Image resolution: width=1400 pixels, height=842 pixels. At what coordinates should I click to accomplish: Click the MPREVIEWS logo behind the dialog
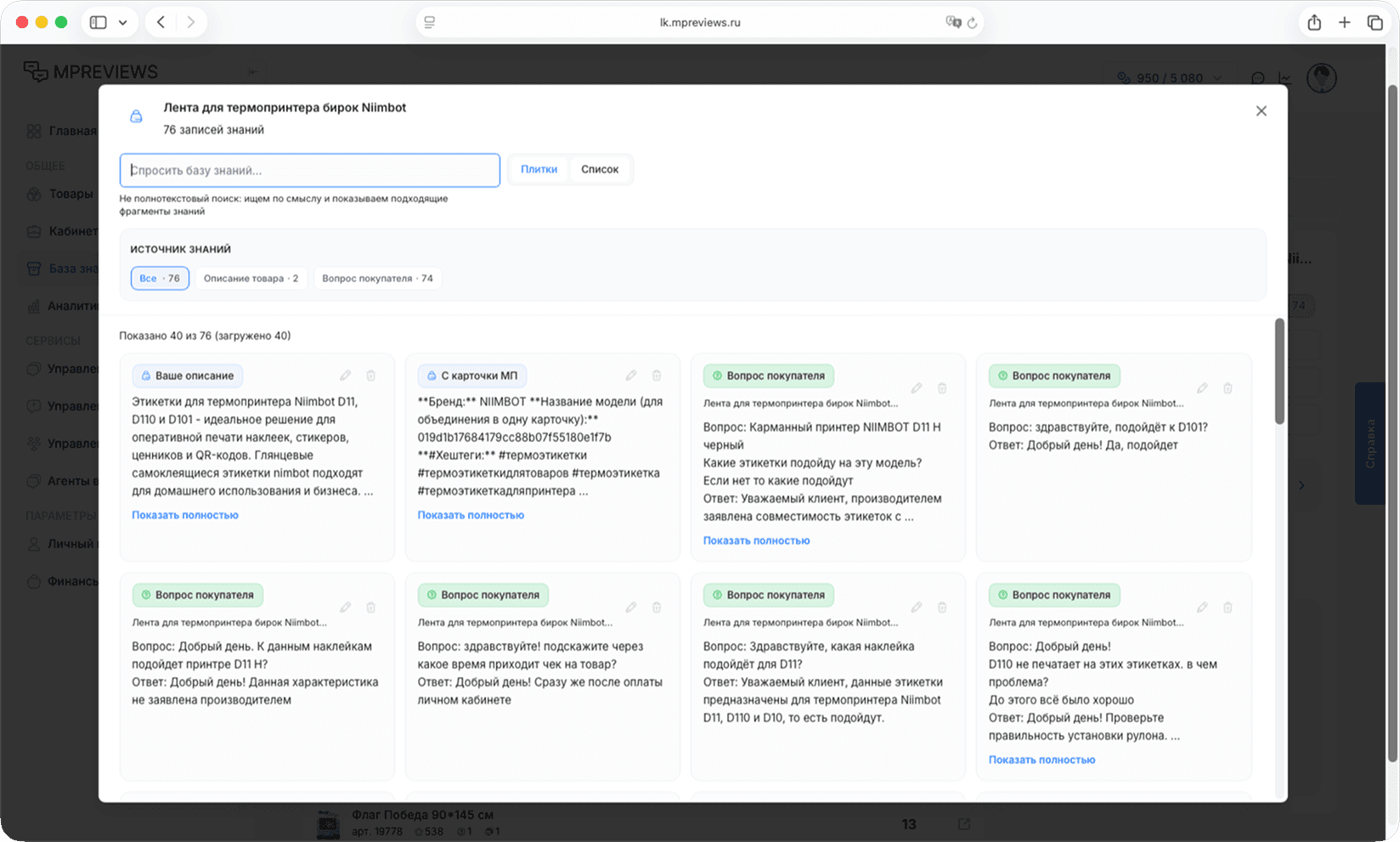coord(91,72)
